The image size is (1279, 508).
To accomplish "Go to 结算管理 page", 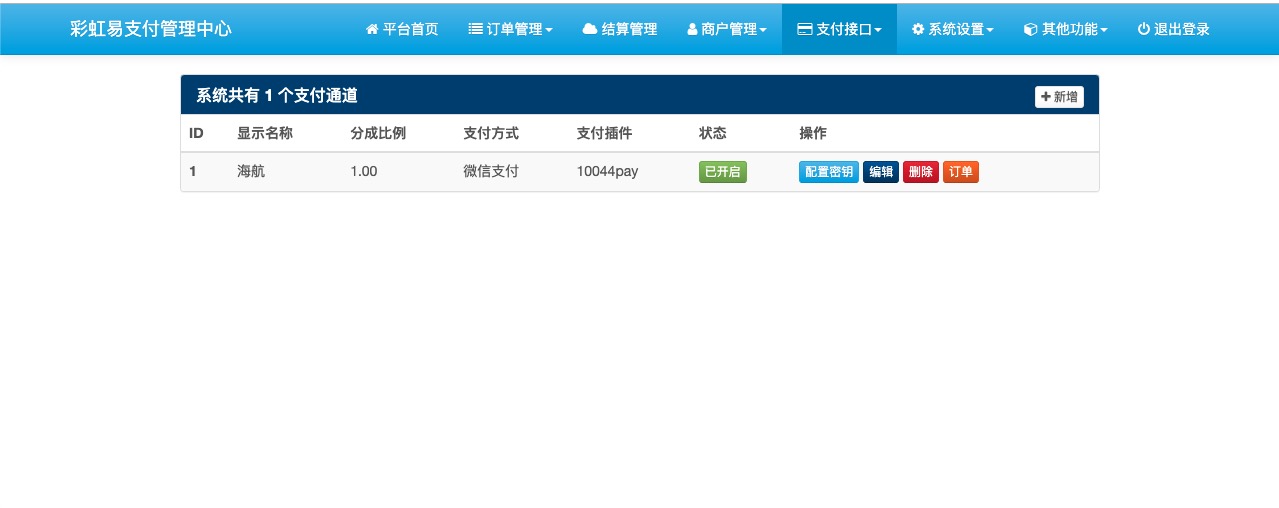I will (620, 29).
